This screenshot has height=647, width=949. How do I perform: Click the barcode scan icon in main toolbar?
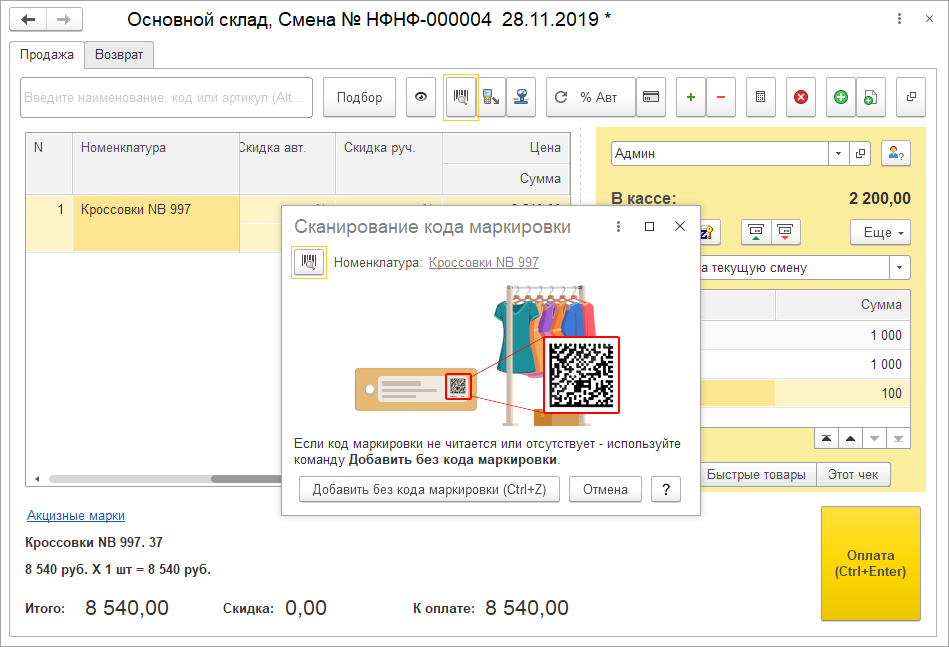pos(461,97)
